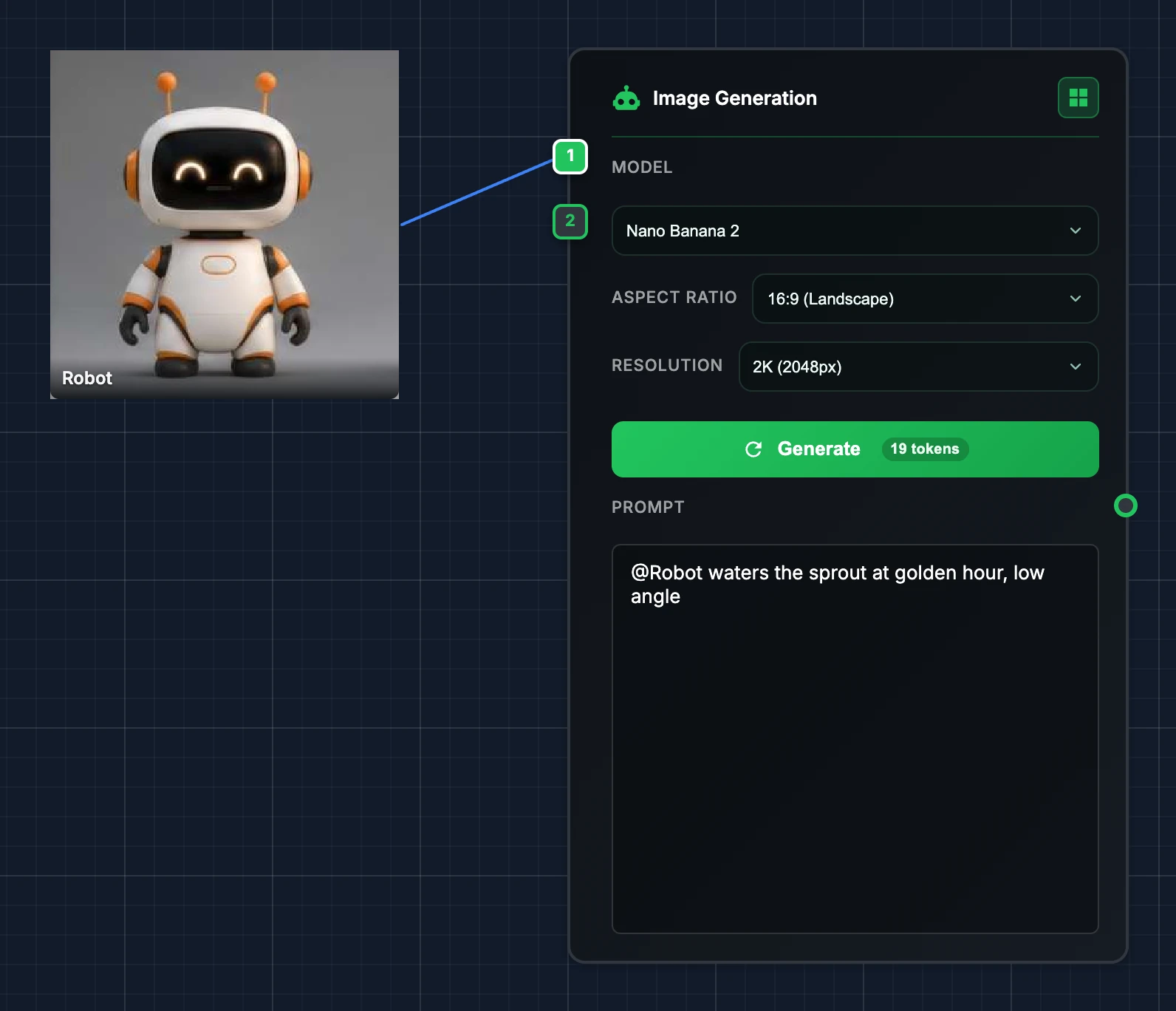Click the green grid layout icon
The height and width of the screenshot is (1011, 1176).
tap(1078, 98)
